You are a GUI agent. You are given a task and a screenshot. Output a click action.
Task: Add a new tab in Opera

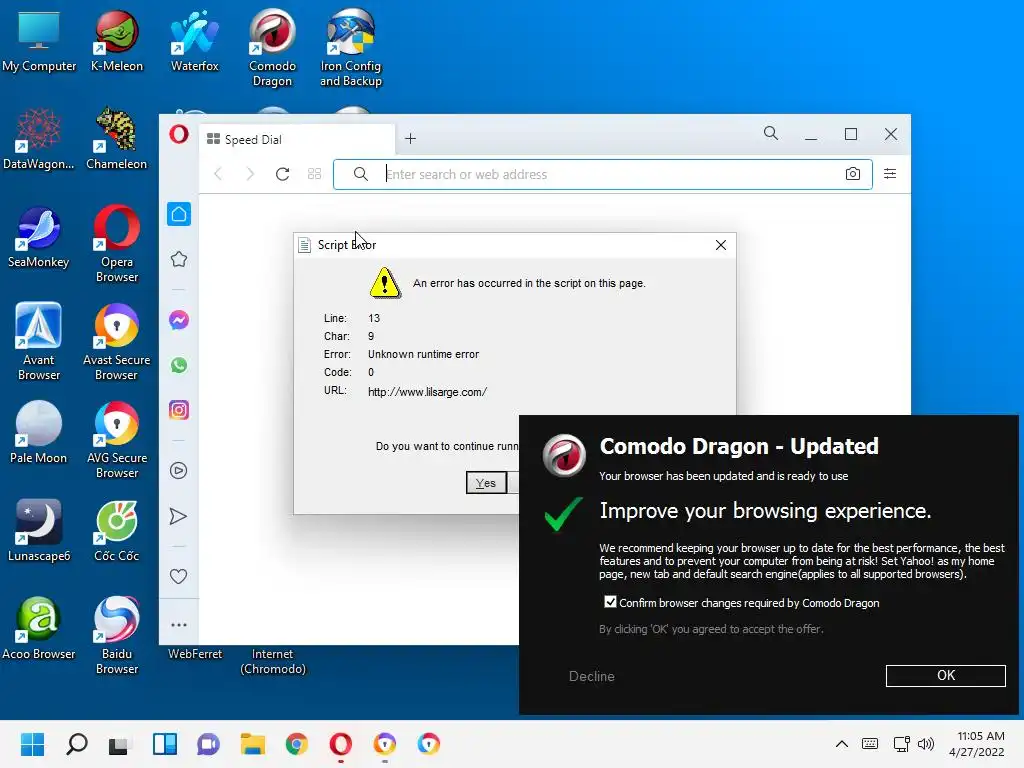(410, 138)
